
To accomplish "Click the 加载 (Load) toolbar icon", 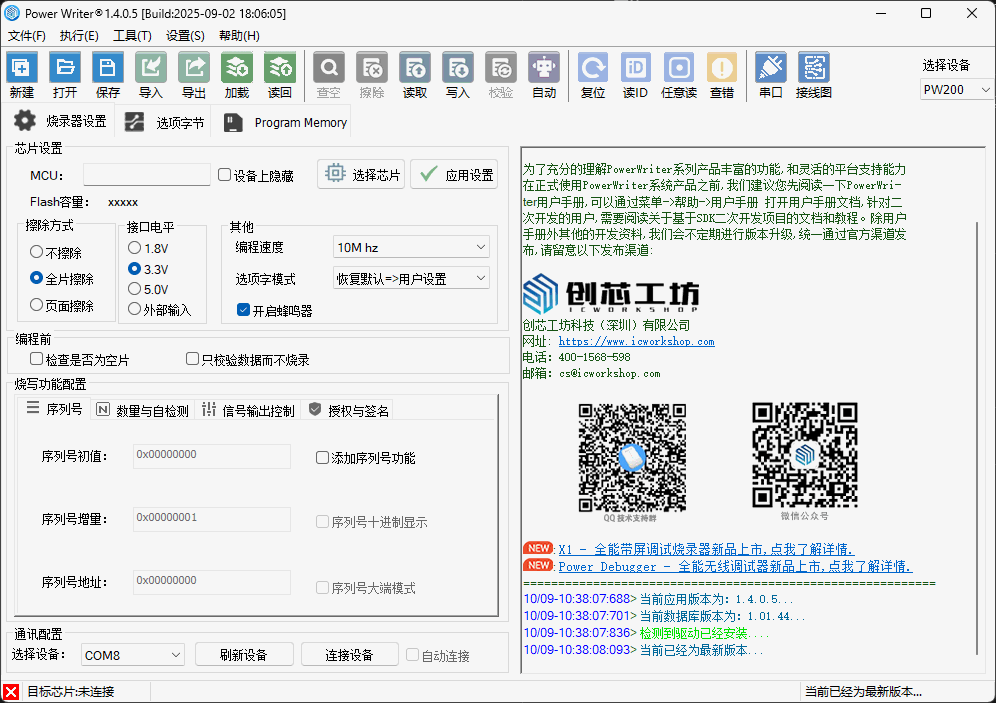I will click(237, 68).
